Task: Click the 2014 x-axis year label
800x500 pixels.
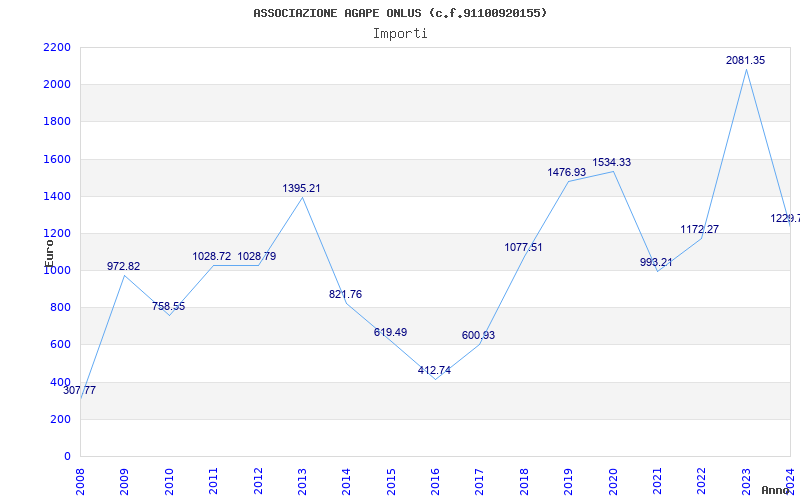Action: point(346,481)
